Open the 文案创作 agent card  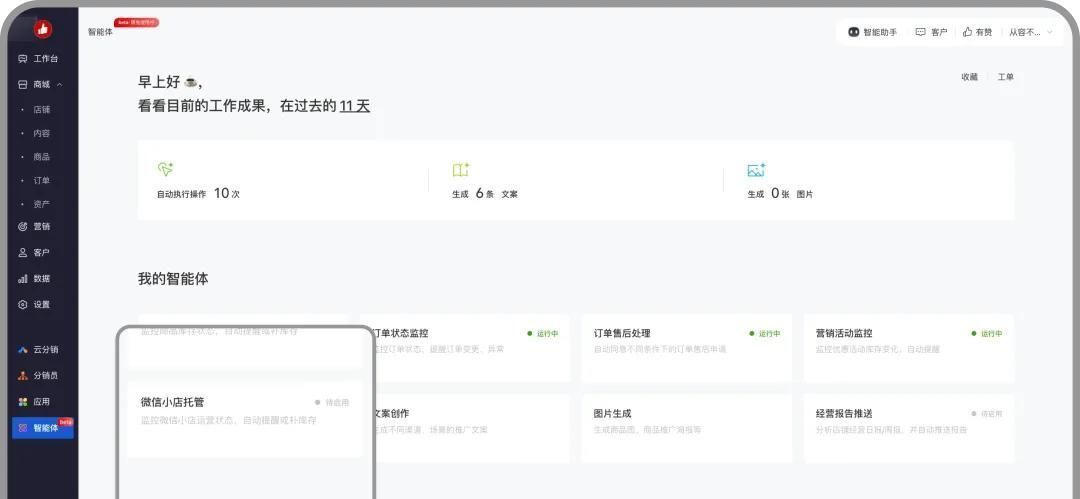tap(472, 428)
